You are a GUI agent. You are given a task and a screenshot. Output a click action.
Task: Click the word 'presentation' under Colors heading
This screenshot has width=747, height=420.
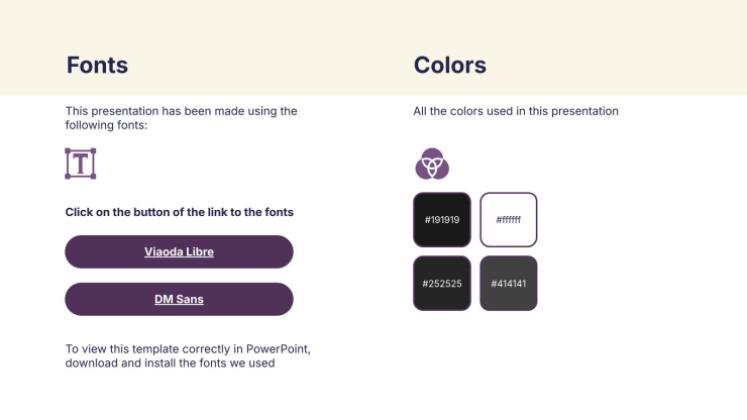tap(586, 111)
